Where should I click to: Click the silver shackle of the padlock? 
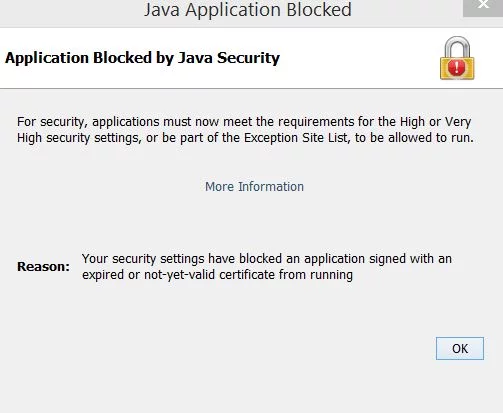pyautogui.click(x=457, y=47)
